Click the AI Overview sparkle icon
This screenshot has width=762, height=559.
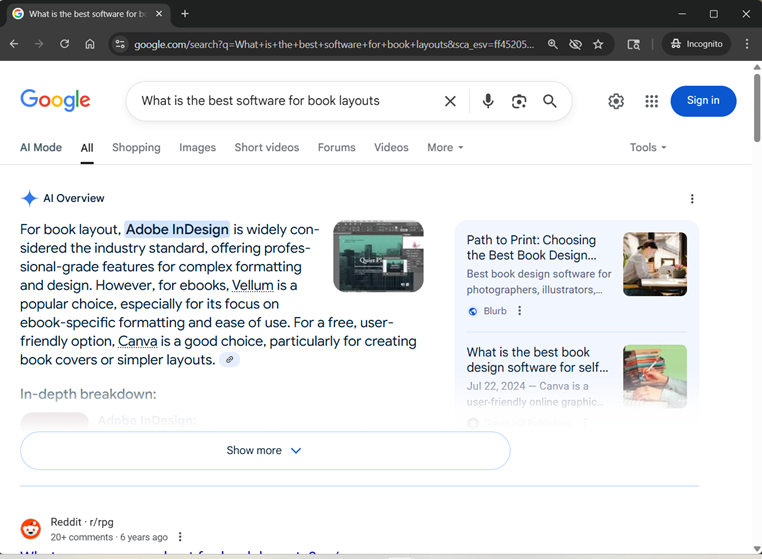(x=29, y=198)
